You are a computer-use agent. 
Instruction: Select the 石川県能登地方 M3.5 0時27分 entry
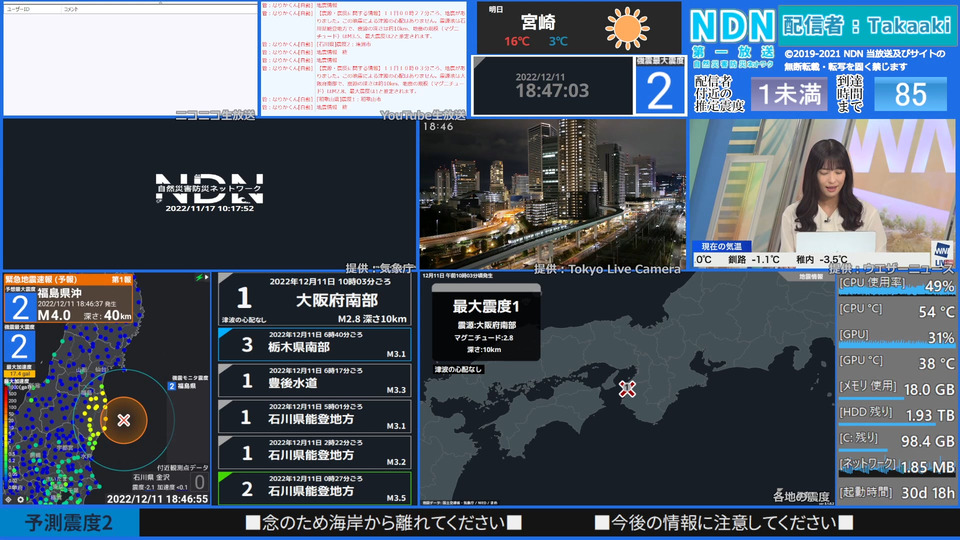[315, 489]
